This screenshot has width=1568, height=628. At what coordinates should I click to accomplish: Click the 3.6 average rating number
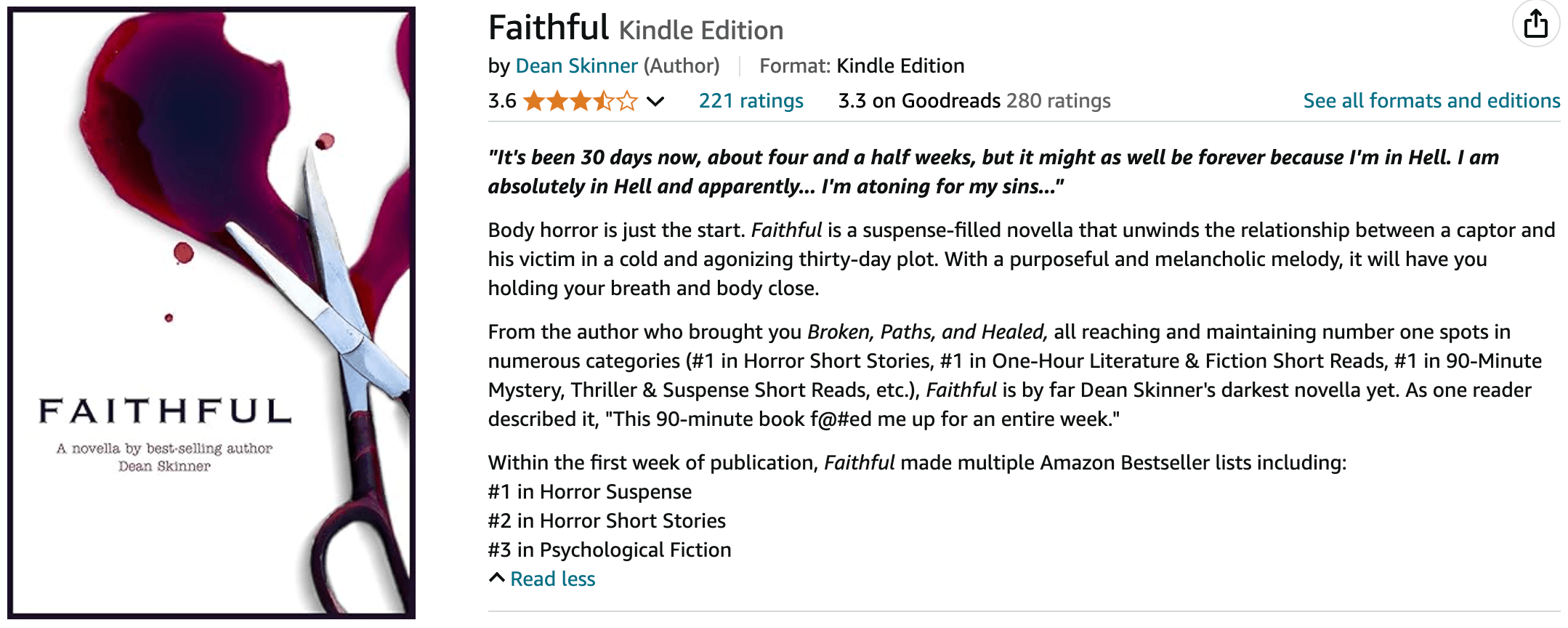point(502,101)
